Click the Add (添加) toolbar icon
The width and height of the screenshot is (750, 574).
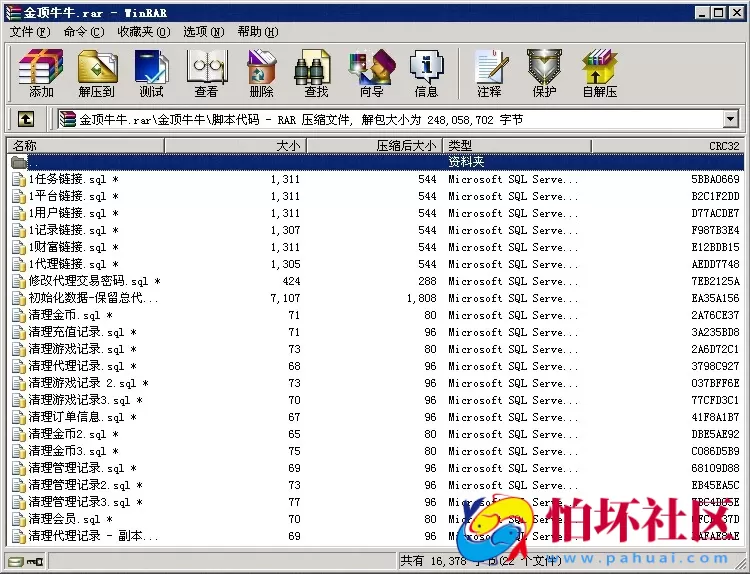coord(41,73)
